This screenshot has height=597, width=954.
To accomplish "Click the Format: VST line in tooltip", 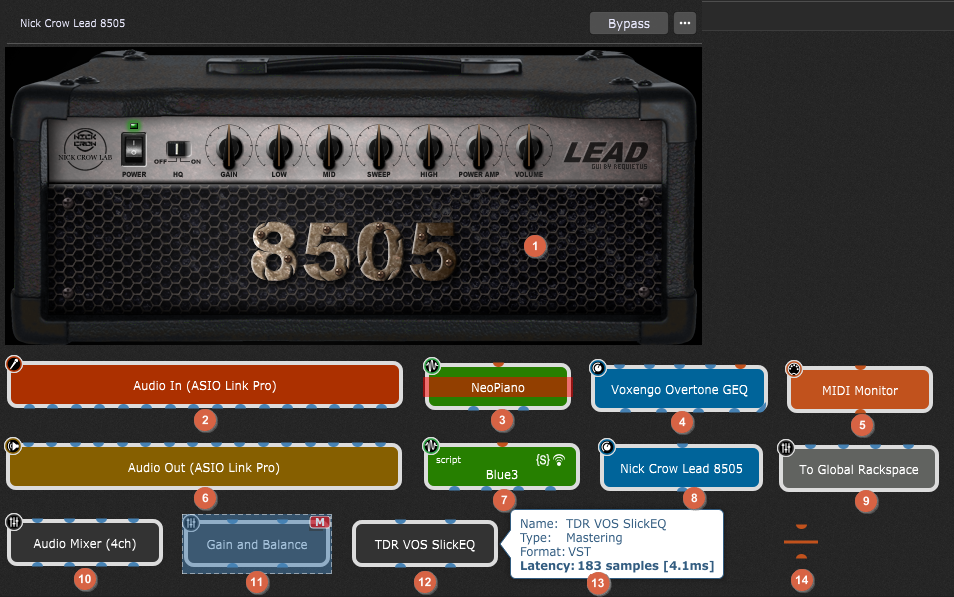I will coord(555,551).
